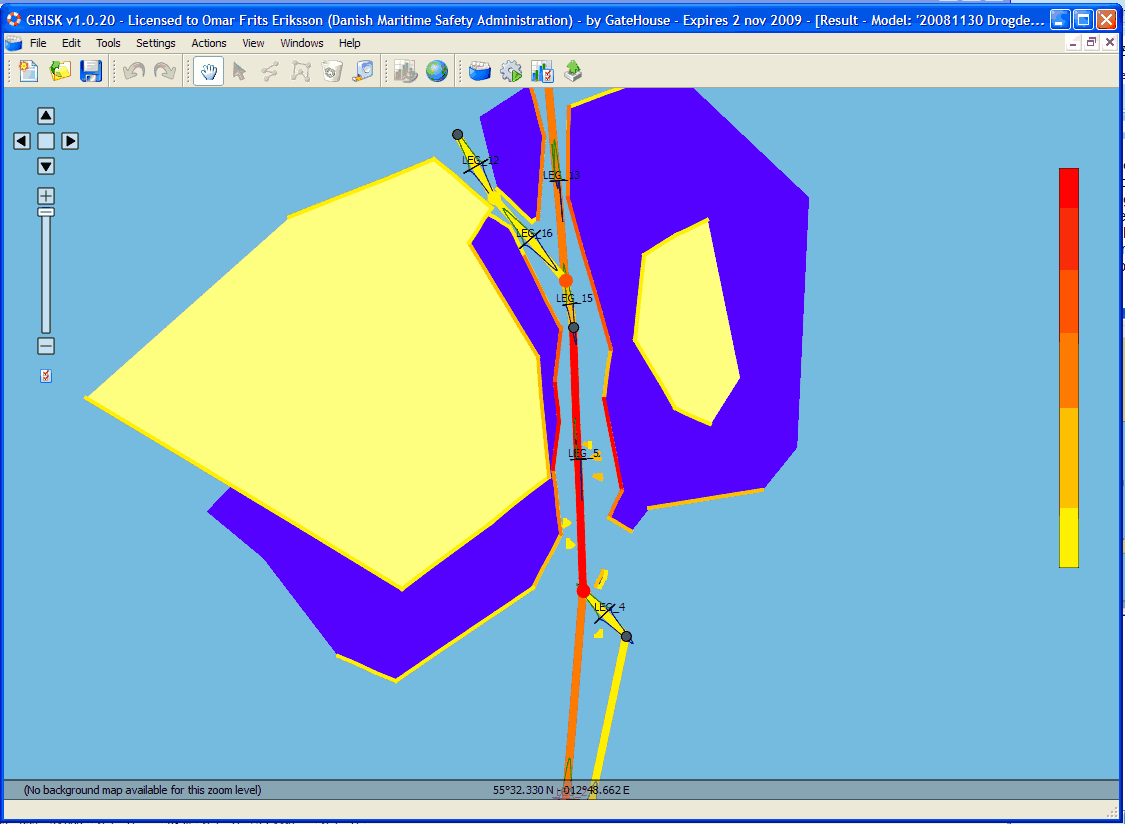Click the red top of color legend

click(x=1069, y=187)
